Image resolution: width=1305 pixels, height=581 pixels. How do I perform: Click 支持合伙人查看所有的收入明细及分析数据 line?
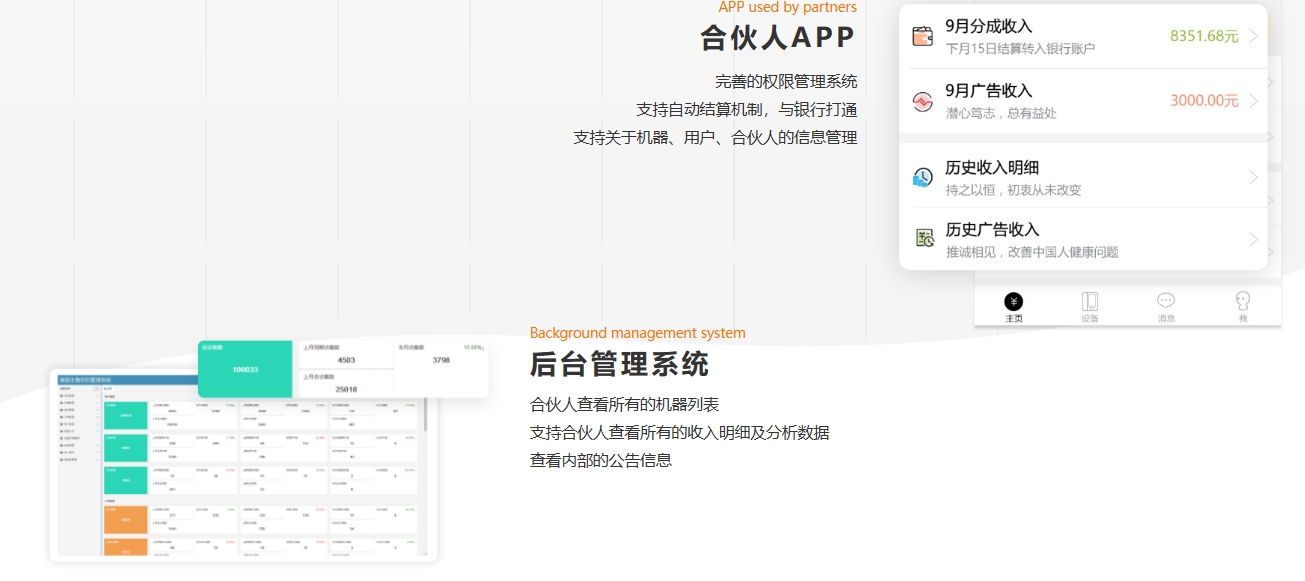pyautogui.click(x=679, y=433)
